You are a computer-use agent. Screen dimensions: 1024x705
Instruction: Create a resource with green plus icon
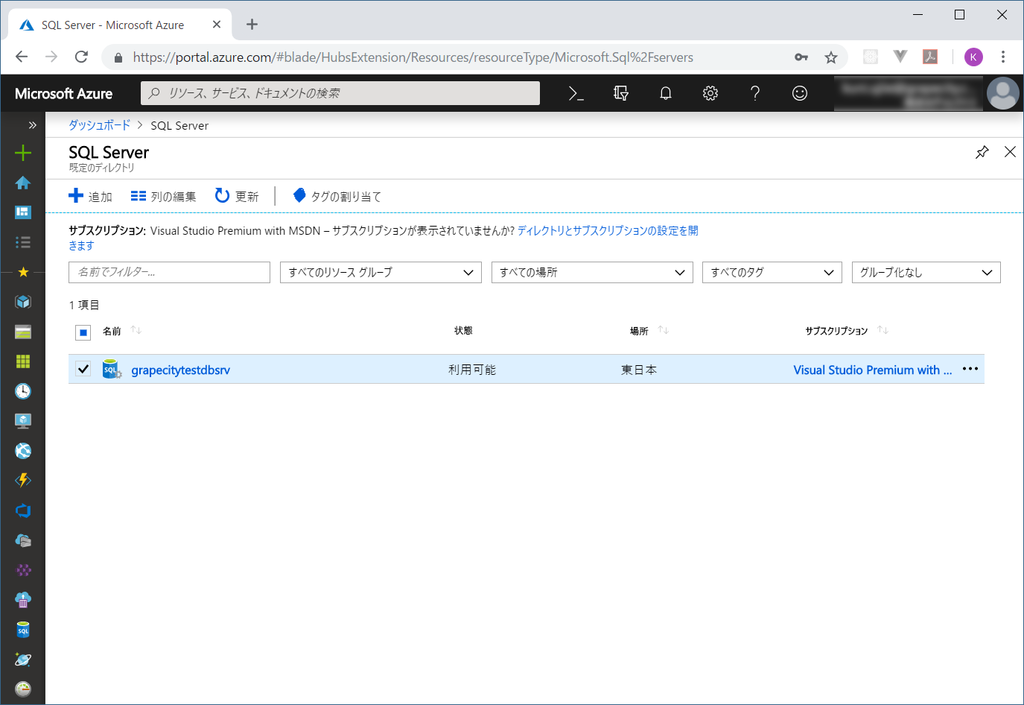click(x=23, y=153)
